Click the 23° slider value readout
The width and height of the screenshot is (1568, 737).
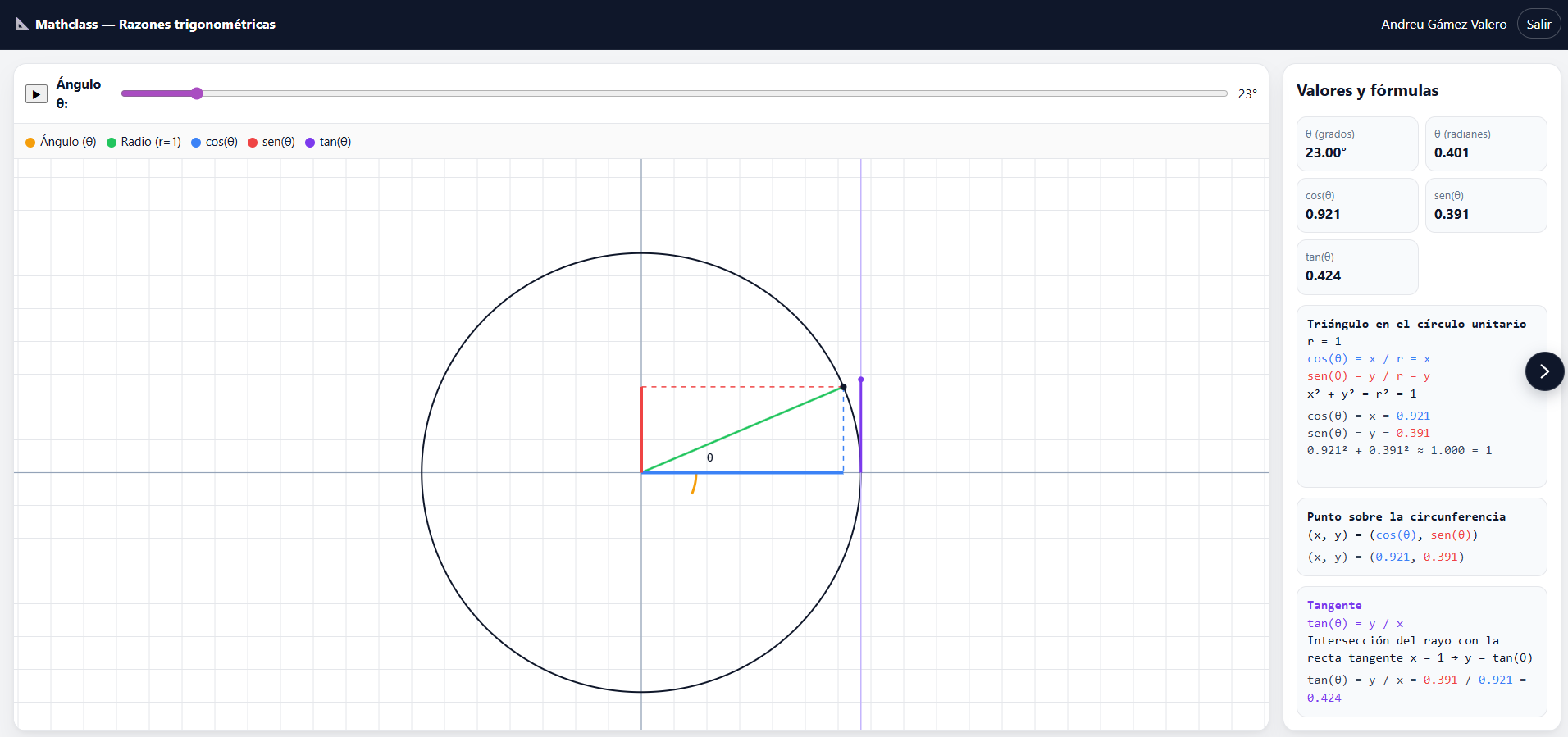(1247, 94)
